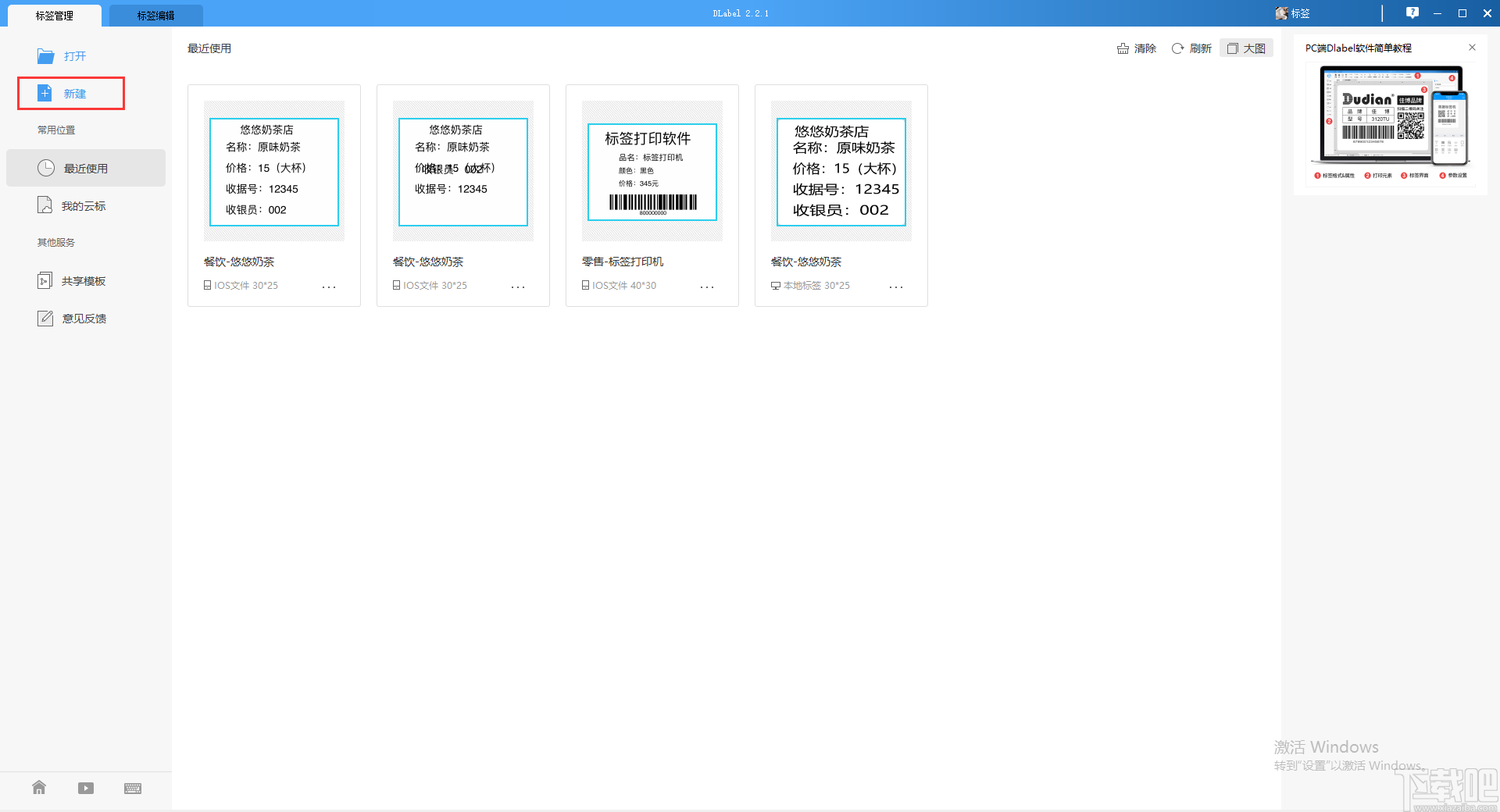Open the video tutorial play icon
The width and height of the screenshot is (1500, 812).
[x=85, y=788]
